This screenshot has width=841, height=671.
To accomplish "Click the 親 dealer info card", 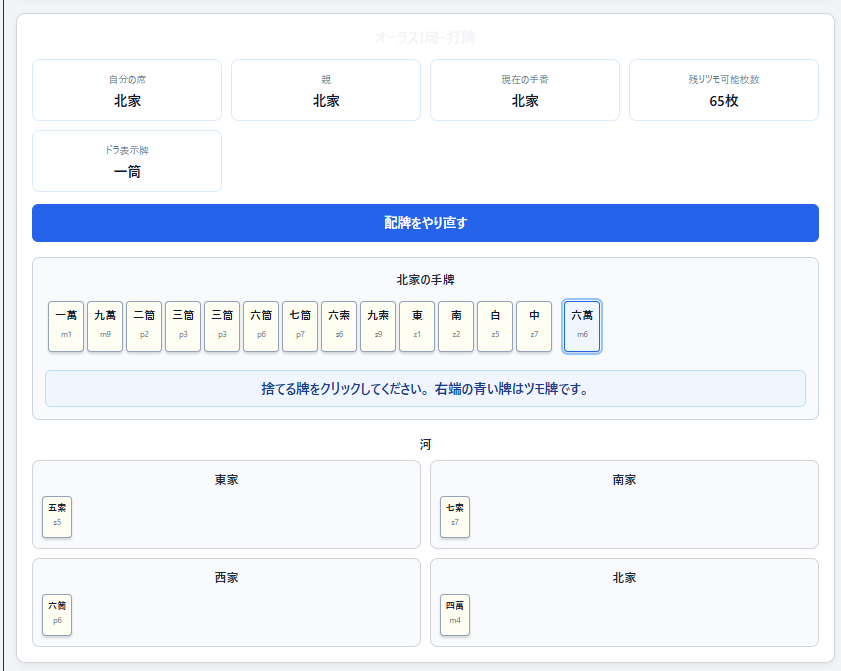I will [326, 90].
